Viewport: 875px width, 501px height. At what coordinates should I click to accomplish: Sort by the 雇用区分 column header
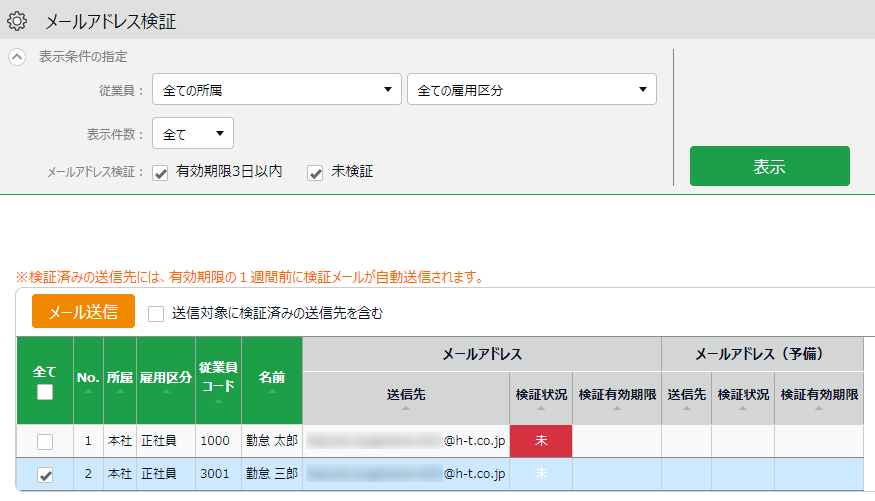(165, 380)
